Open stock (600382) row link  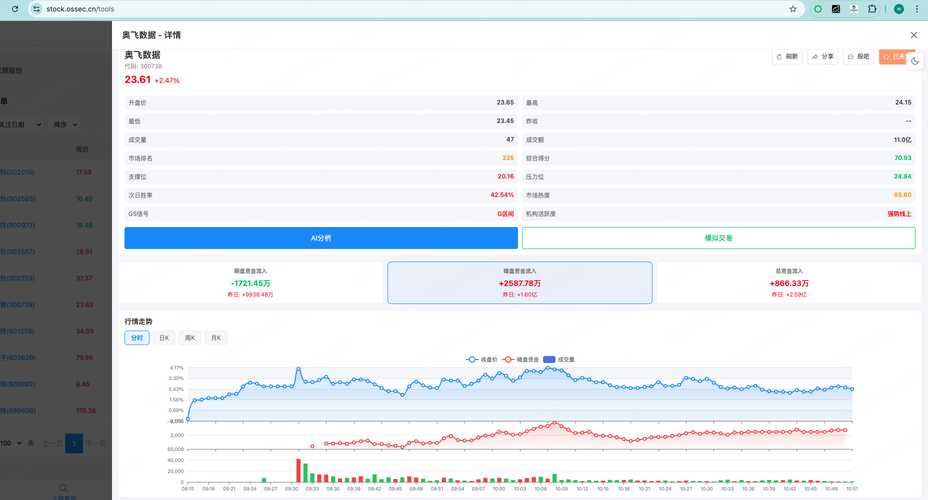tap(17, 384)
